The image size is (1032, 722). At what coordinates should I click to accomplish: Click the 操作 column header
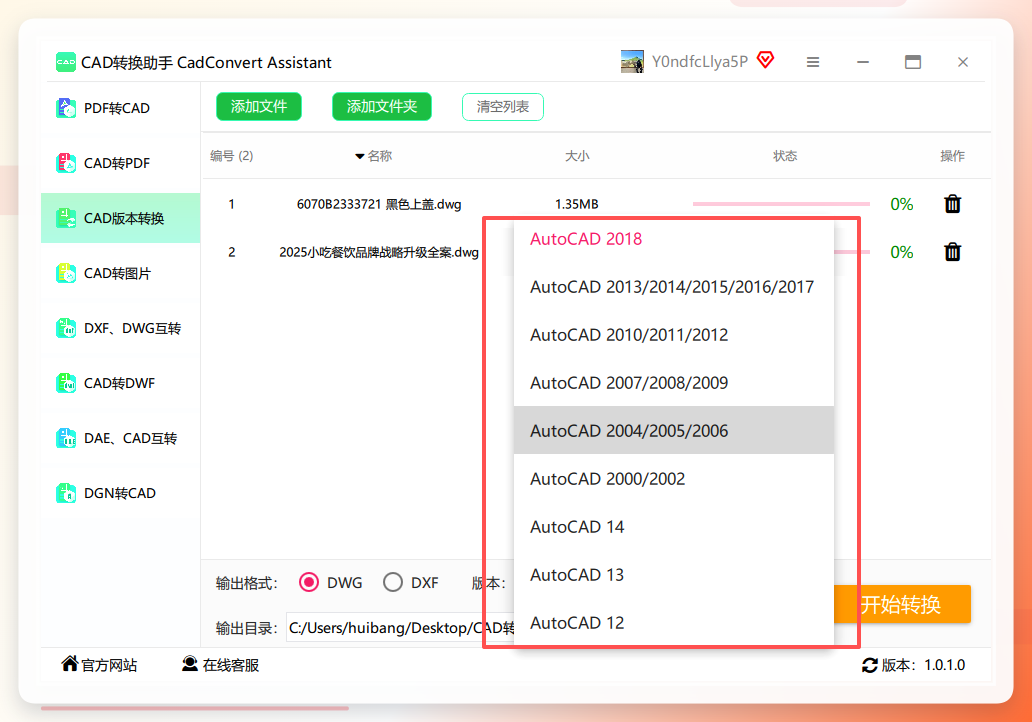click(952, 156)
